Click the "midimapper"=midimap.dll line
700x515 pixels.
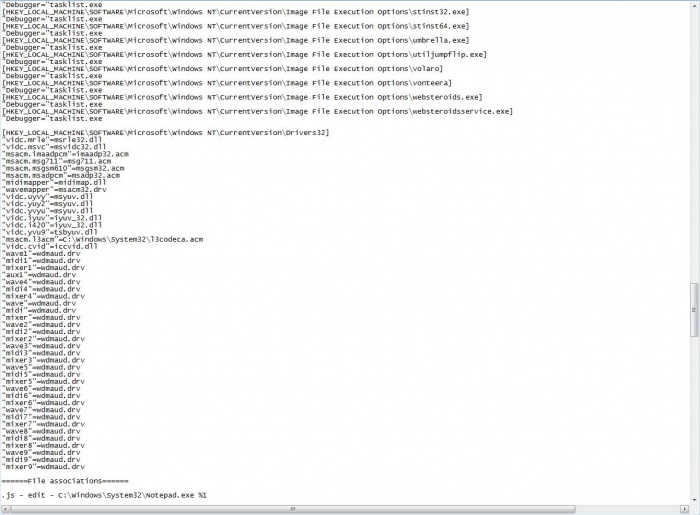coord(54,183)
